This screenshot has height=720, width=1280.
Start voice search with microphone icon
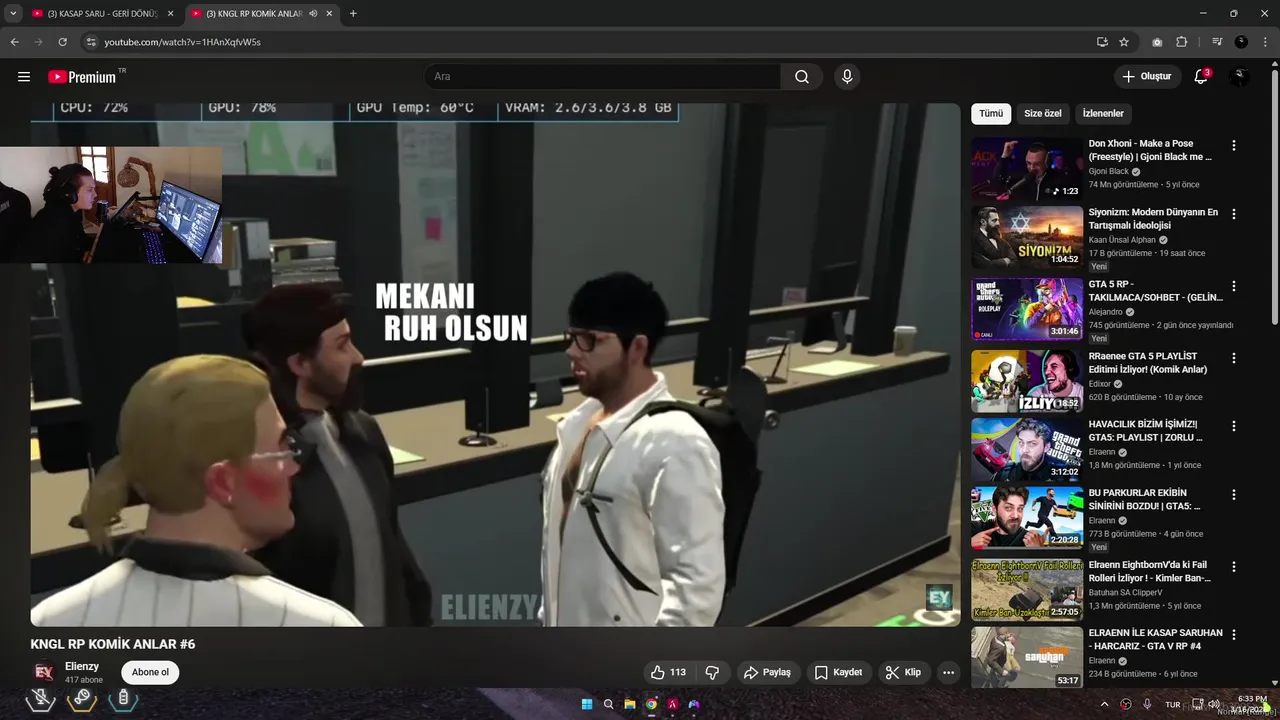coord(847,77)
